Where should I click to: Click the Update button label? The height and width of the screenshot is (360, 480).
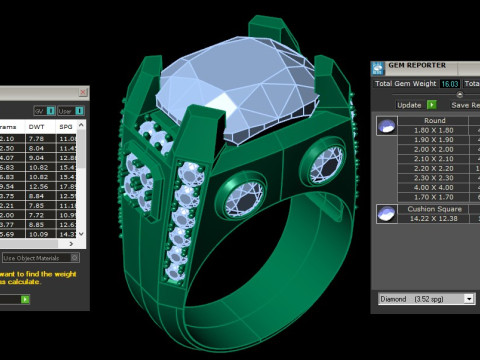tap(409, 105)
